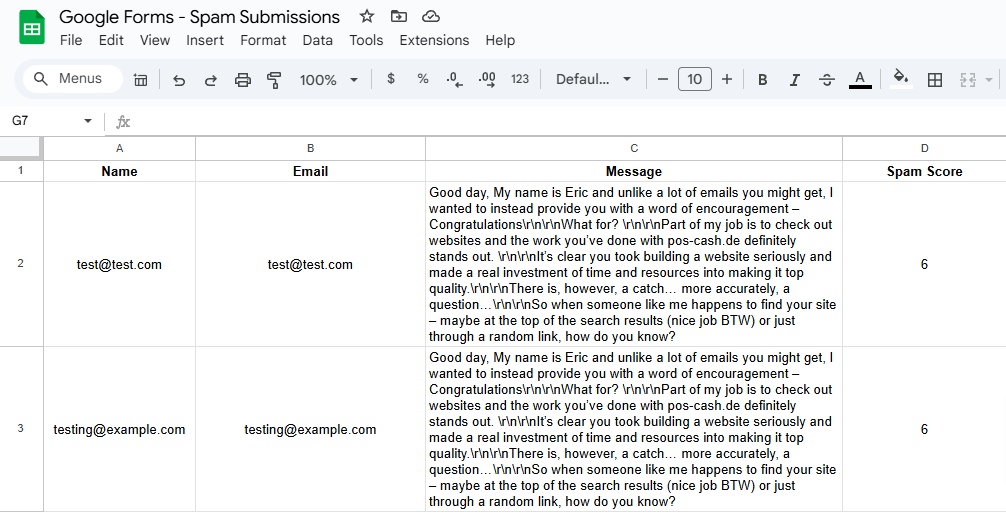
Task: Select name cell test@test.com
Action: [x=119, y=264]
